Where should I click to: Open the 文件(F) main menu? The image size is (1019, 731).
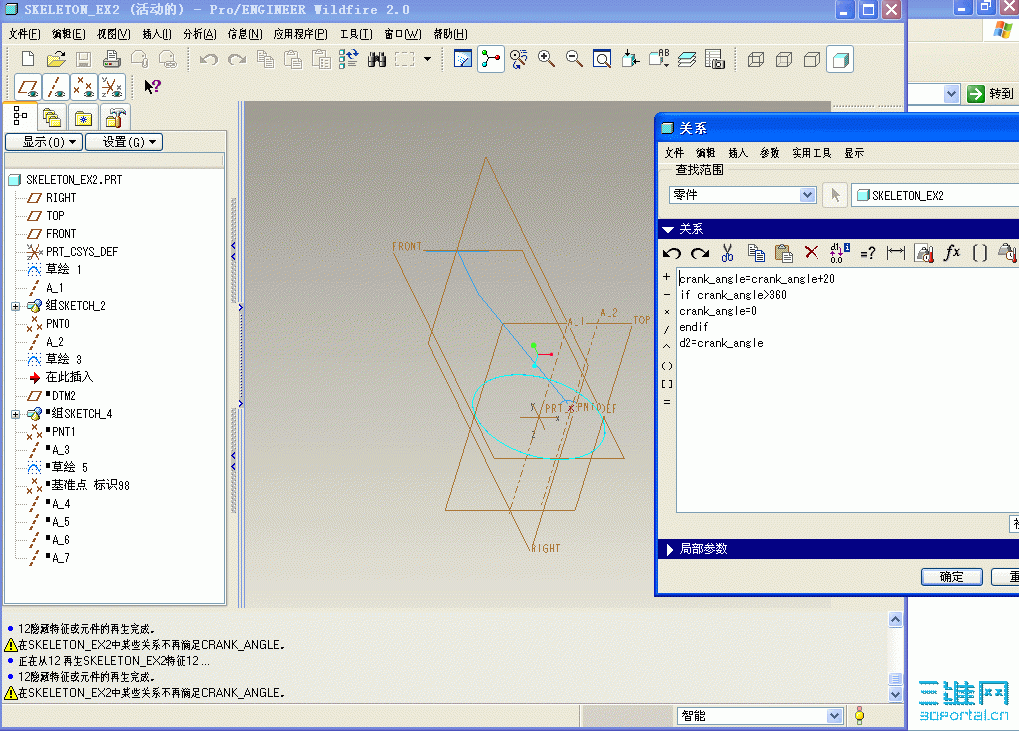(x=25, y=34)
